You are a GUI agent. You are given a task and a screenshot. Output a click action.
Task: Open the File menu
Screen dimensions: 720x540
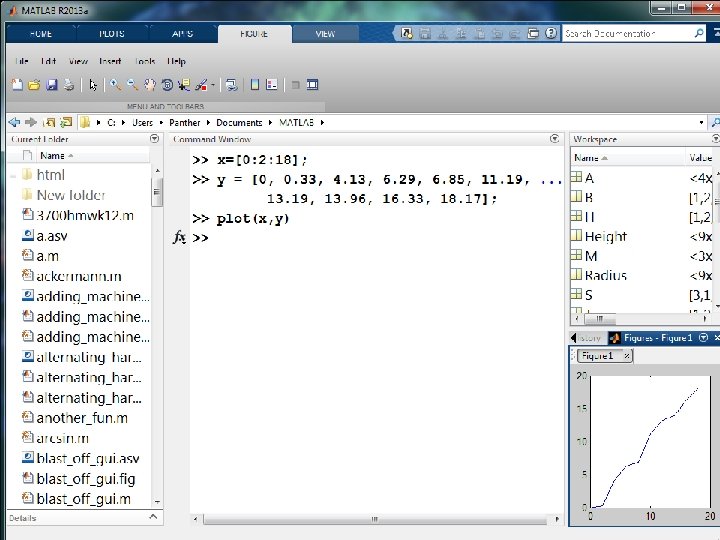(x=22, y=61)
